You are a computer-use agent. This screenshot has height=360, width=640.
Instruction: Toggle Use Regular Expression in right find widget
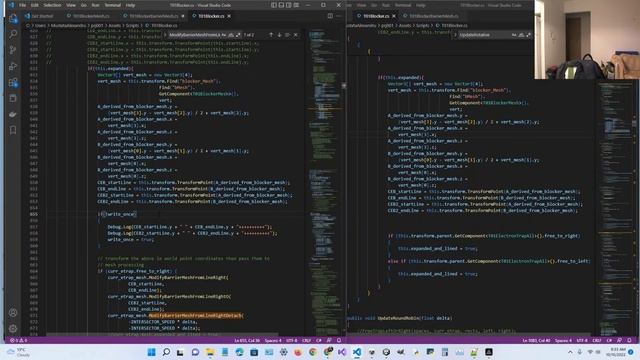tap(529, 35)
